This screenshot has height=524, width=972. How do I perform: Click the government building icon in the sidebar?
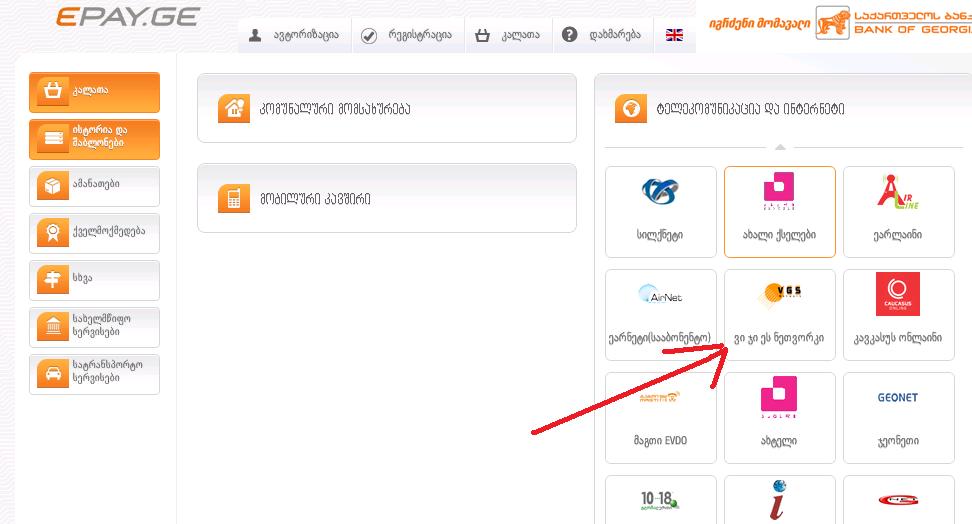pos(53,327)
